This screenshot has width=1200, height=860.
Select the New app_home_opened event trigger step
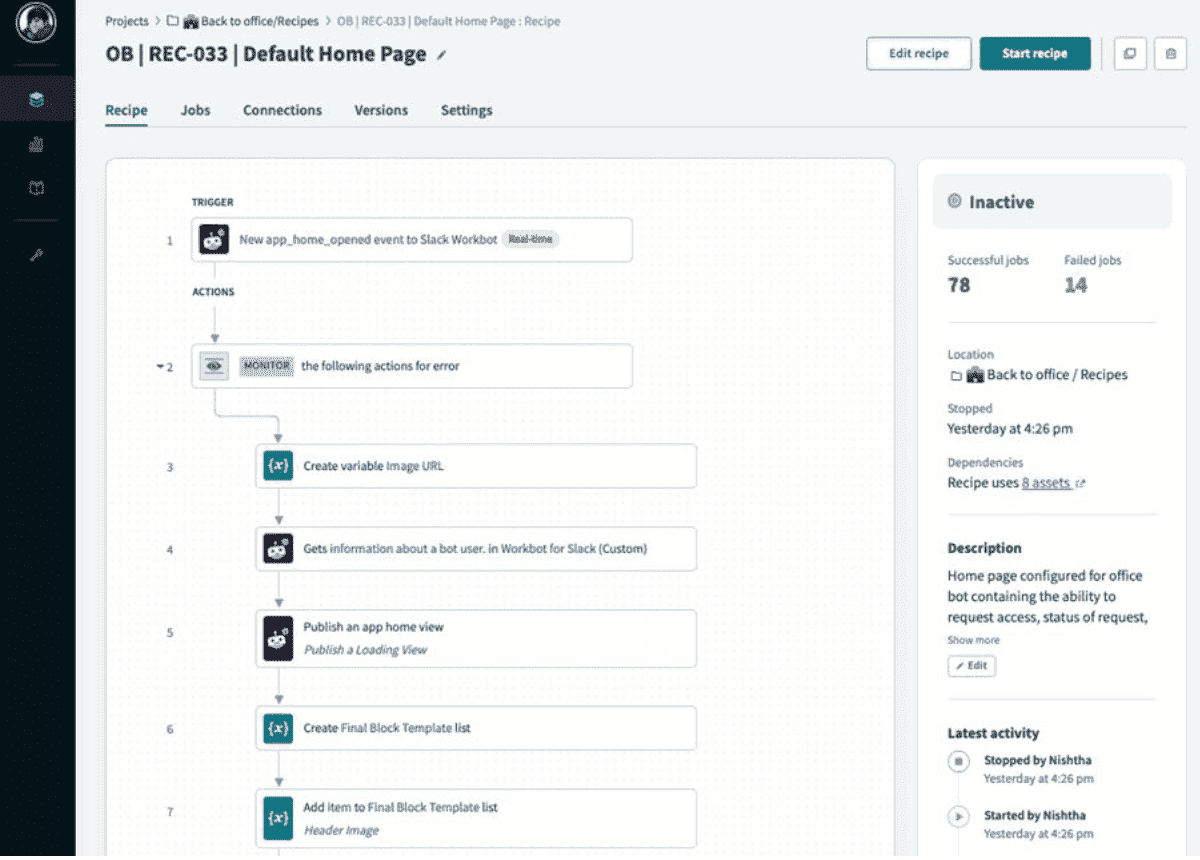coord(412,240)
